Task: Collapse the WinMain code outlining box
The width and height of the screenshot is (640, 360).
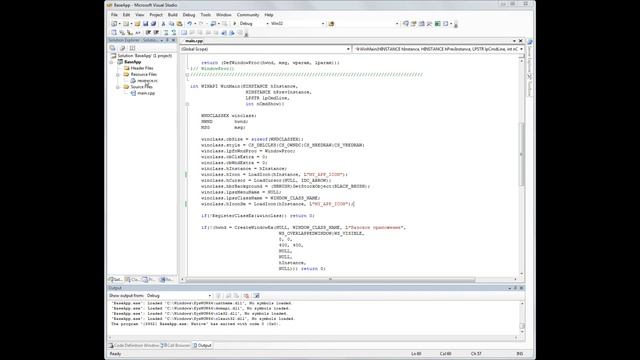Action: pyautogui.click(x=187, y=104)
